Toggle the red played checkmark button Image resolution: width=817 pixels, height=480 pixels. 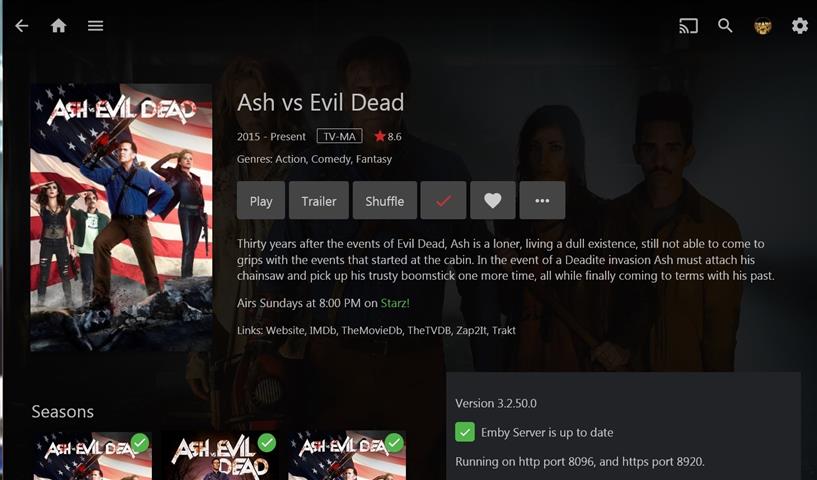tap(443, 201)
